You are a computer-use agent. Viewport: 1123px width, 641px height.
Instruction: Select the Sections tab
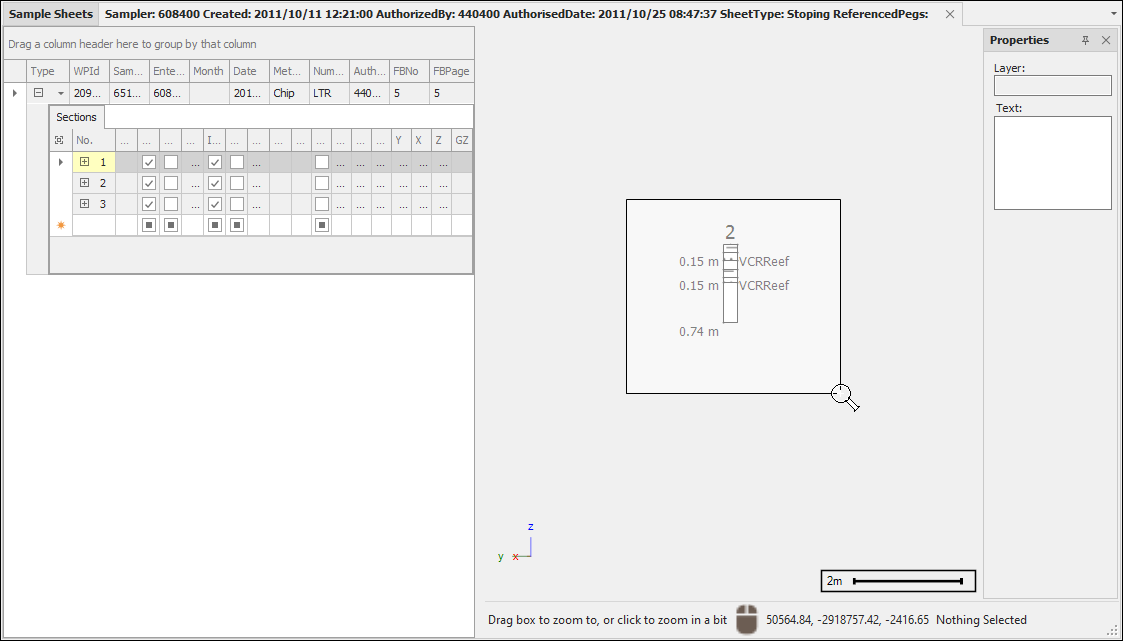coord(77,117)
